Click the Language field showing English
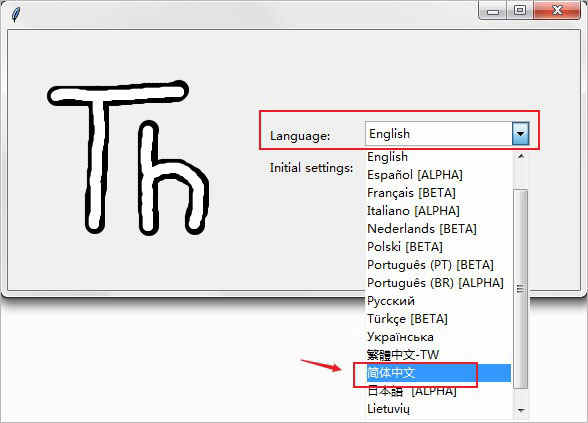This screenshot has width=588, height=423. pyautogui.click(x=439, y=134)
